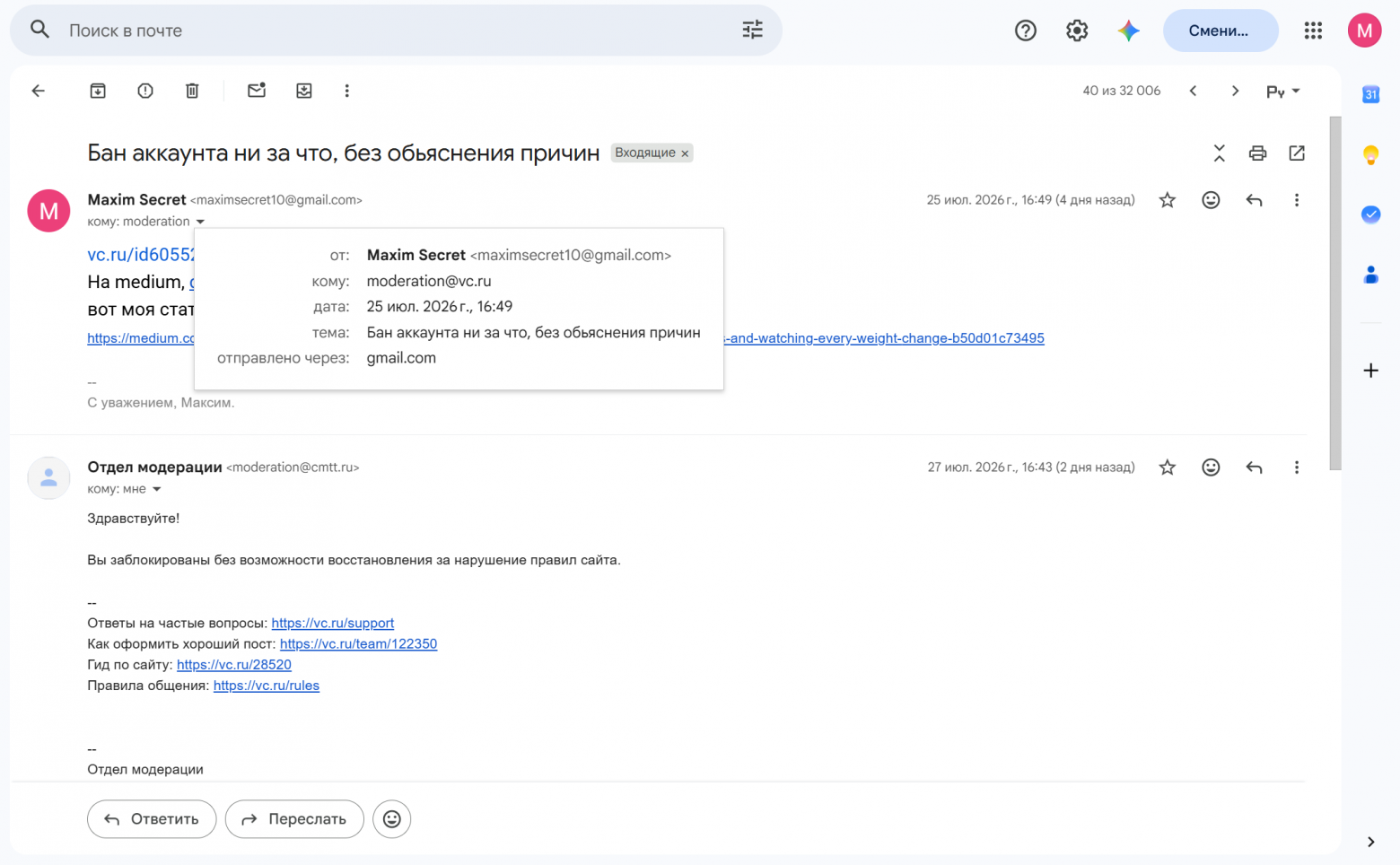Click the Move to icon in toolbar

coord(304,91)
